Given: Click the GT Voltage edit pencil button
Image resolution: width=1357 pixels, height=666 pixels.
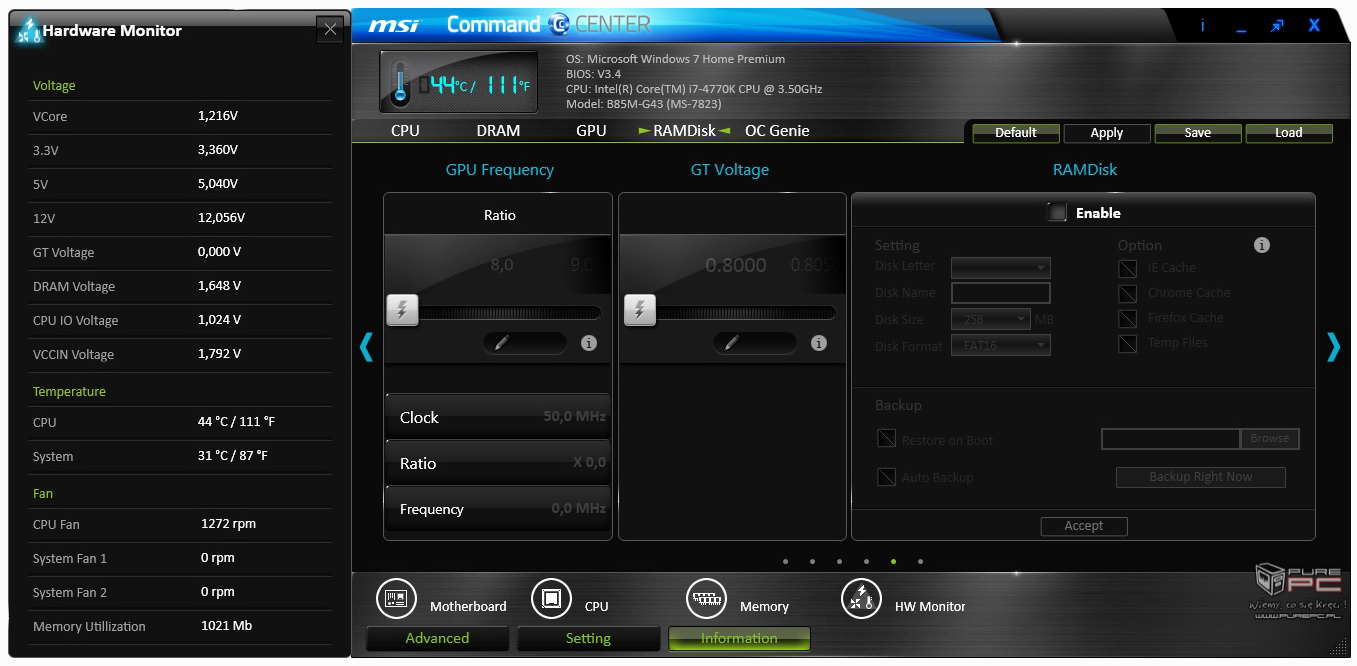Looking at the screenshot, I should coord(755,343).
